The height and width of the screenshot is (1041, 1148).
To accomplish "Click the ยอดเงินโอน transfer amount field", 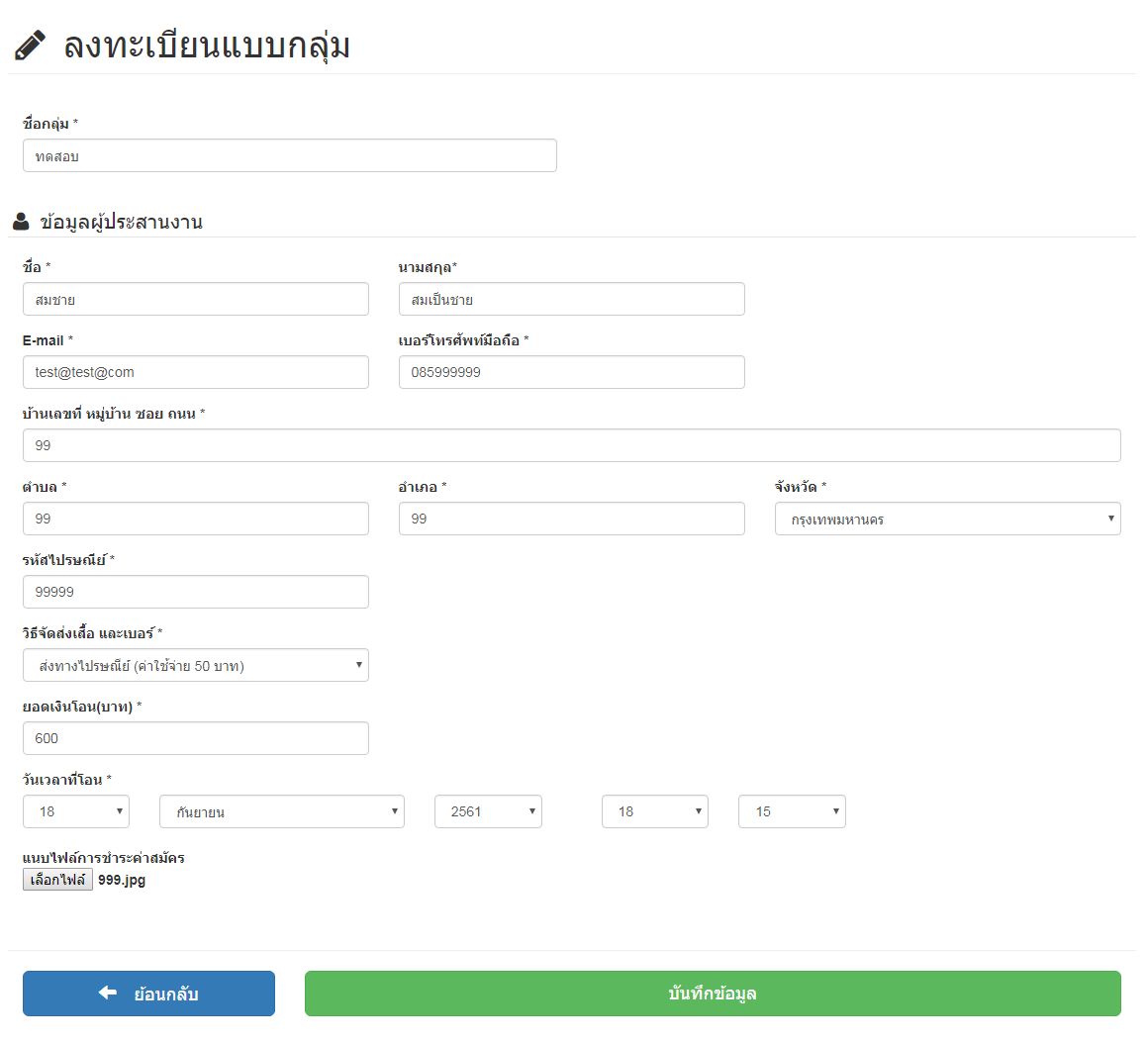I will click(195, 738).
